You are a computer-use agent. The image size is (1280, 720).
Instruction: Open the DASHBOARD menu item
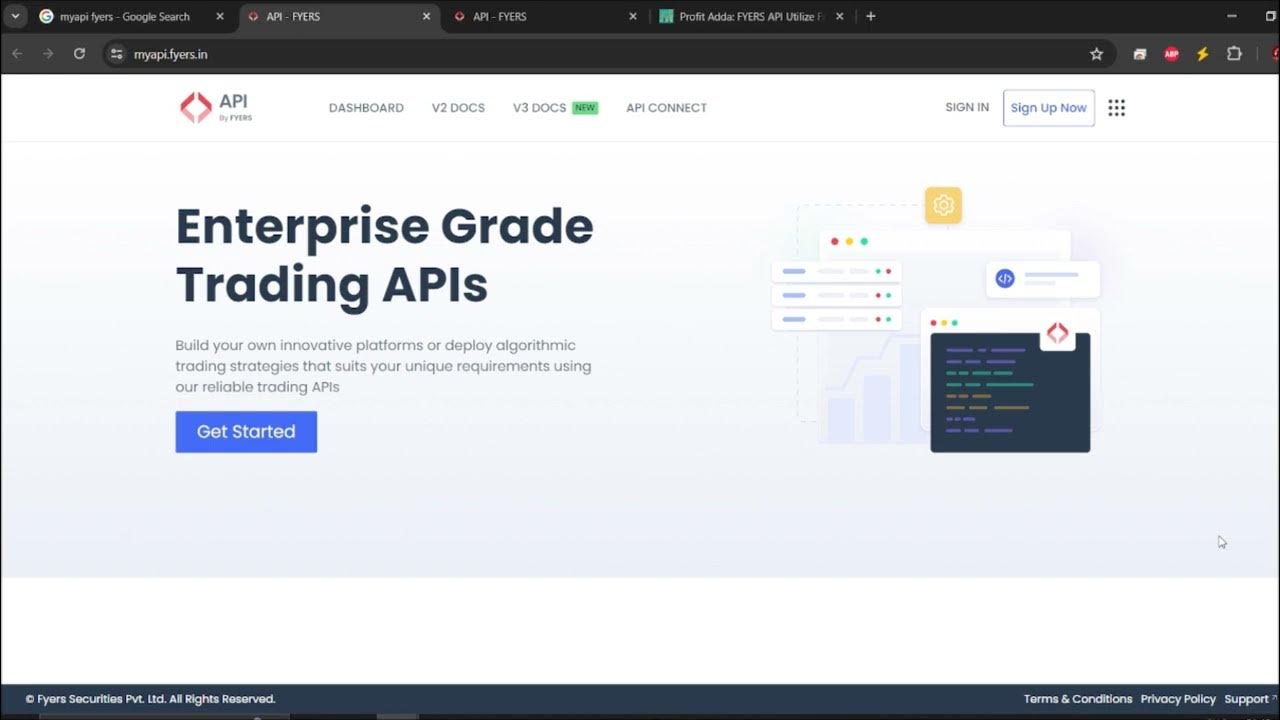click(366, 108)
